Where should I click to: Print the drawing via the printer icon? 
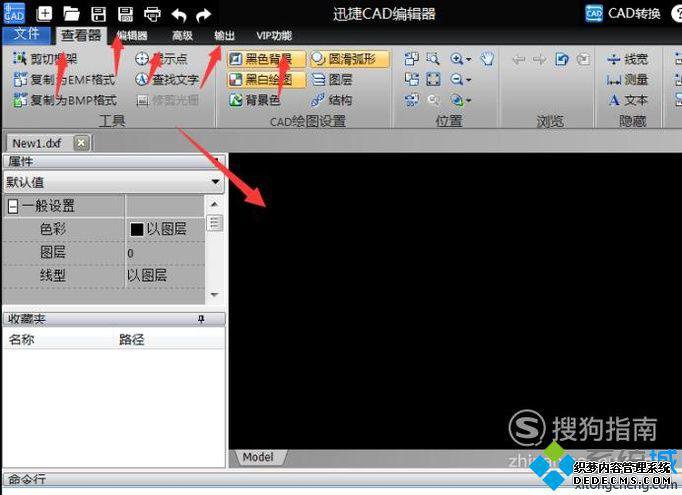pyautogui.click(x=152, y=14)
